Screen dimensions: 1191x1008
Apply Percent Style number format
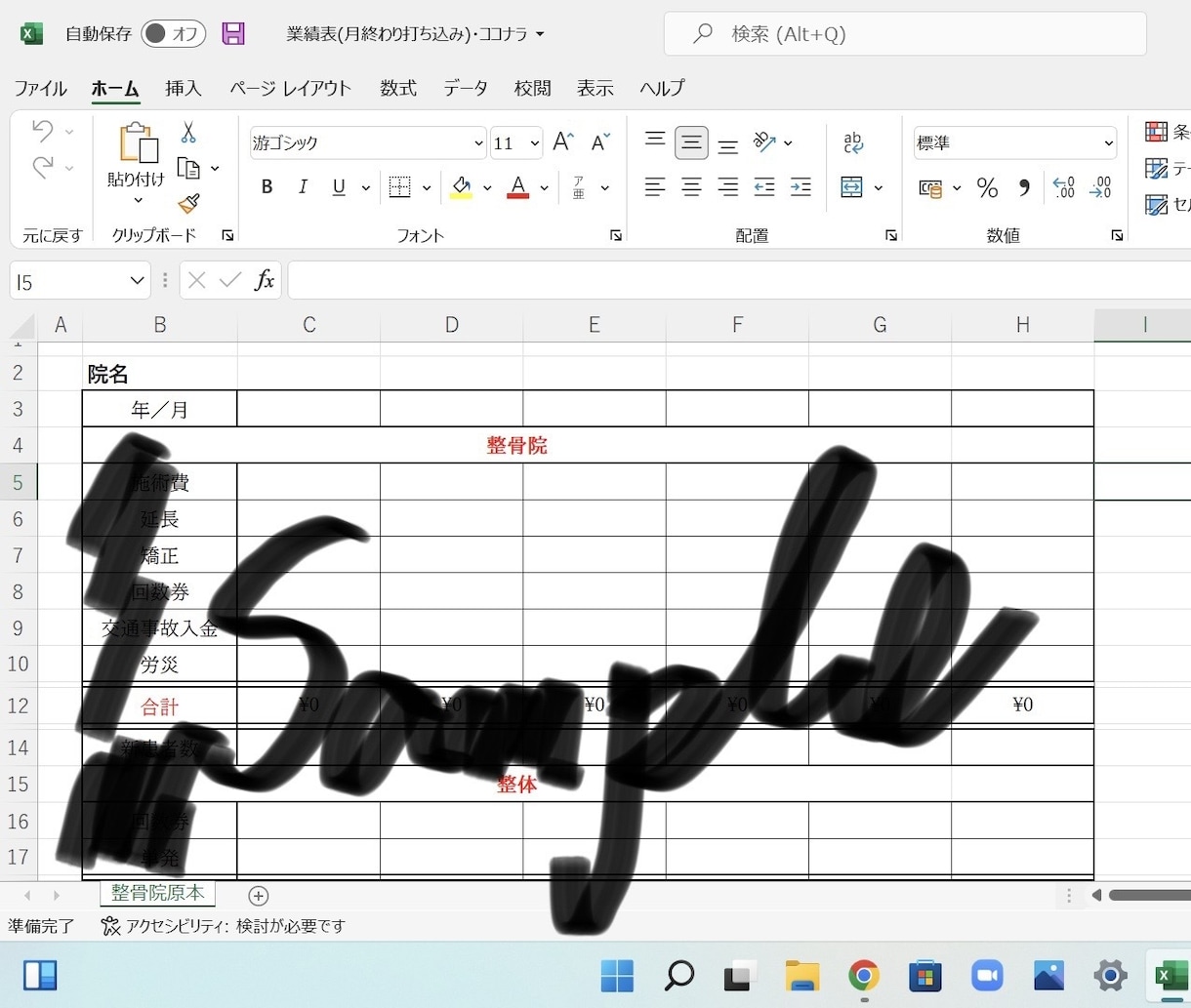pos(987,188)
